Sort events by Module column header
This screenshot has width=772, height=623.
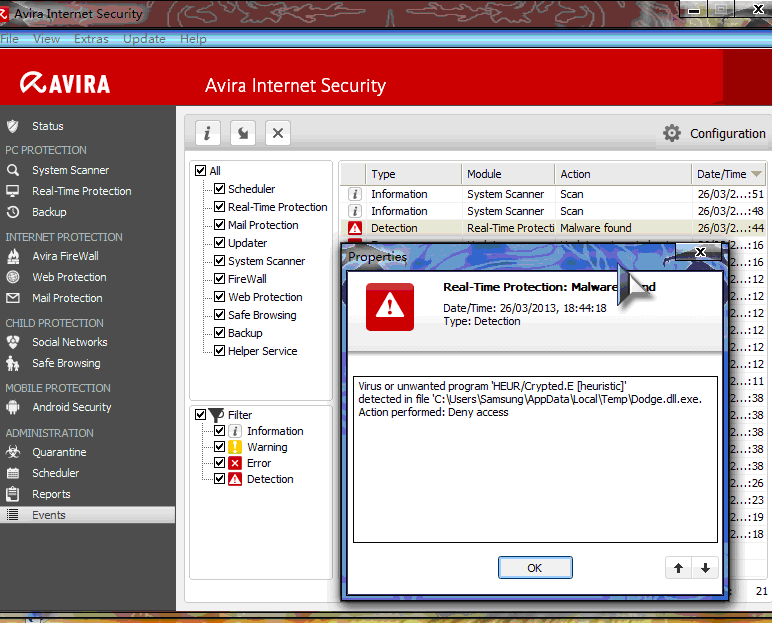508,174
